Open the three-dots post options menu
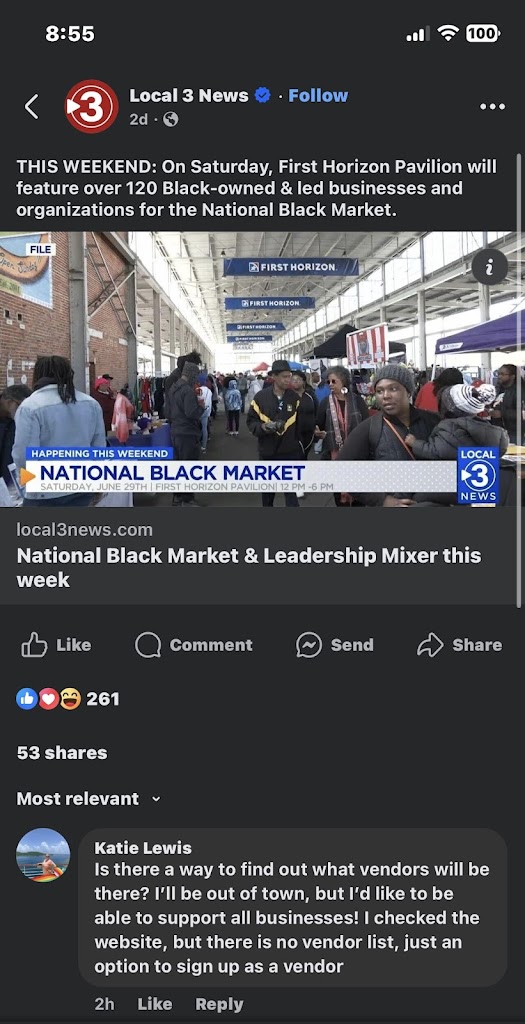 pos(492,106)
